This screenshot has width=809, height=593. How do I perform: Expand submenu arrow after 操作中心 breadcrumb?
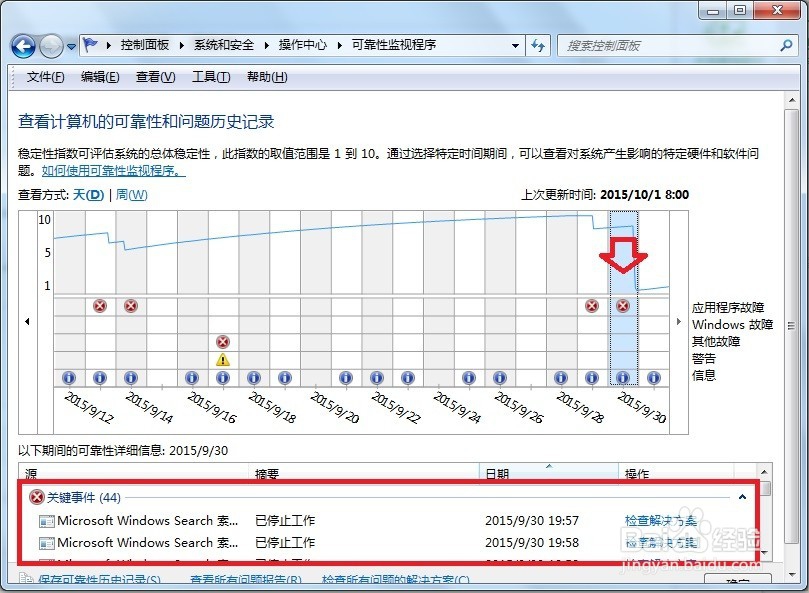click(x=339, y=45)
